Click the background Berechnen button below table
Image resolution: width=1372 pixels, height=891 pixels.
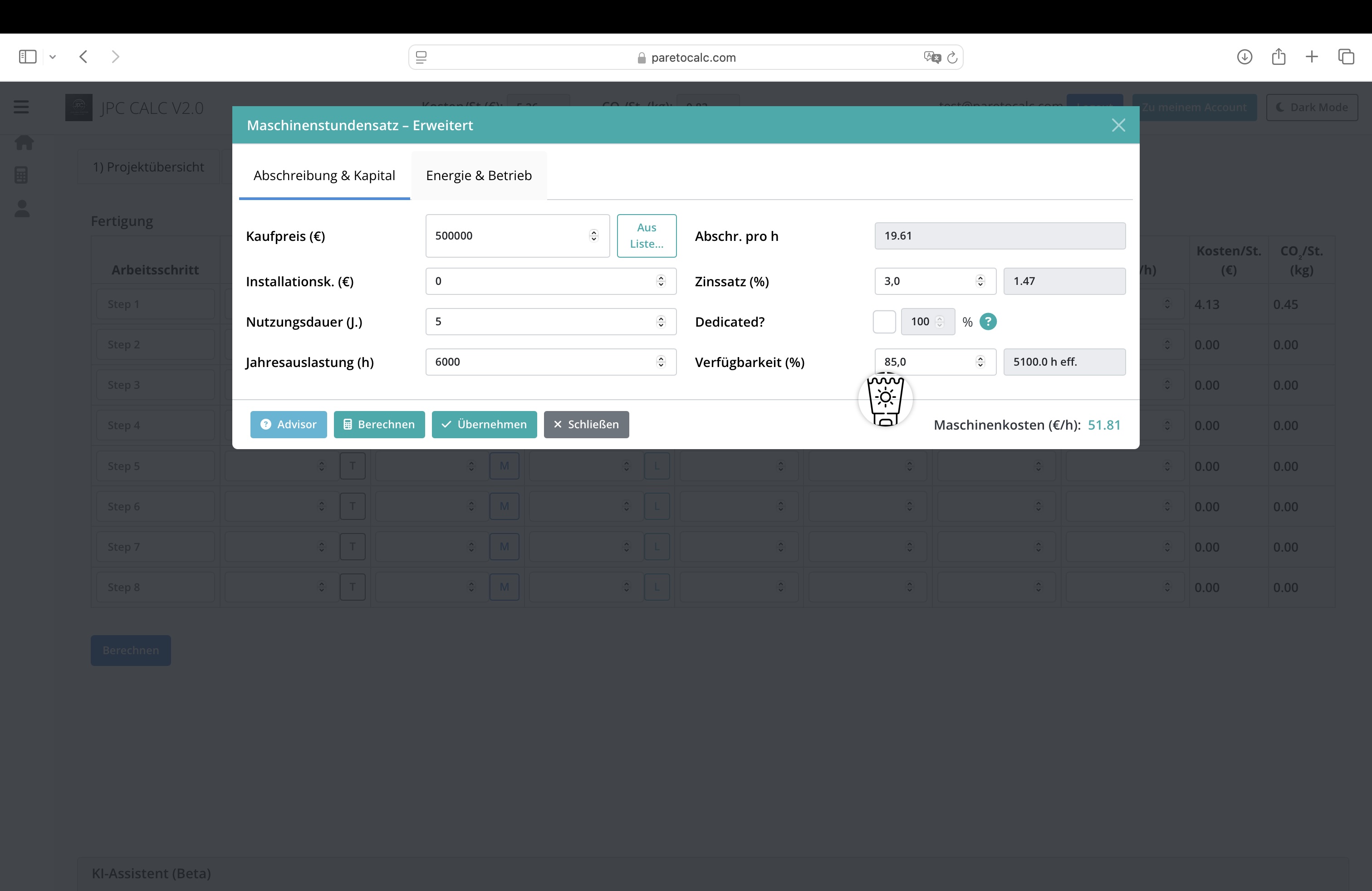click(x=131, y=651)
